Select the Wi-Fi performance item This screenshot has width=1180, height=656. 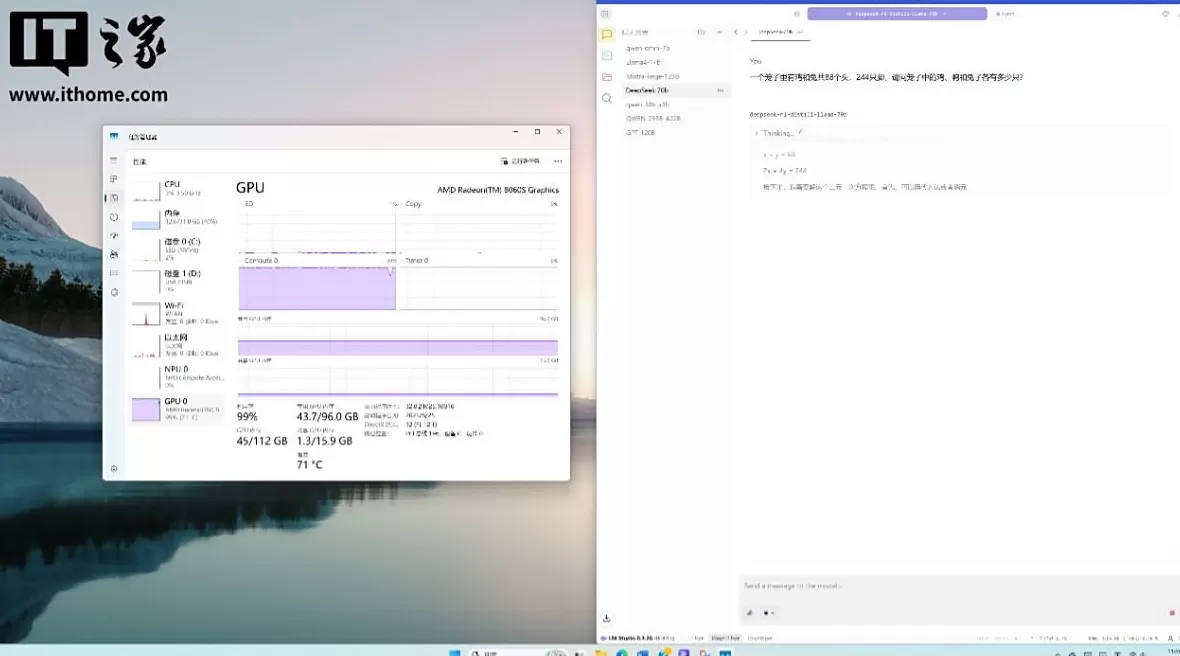tap(176, 310)
